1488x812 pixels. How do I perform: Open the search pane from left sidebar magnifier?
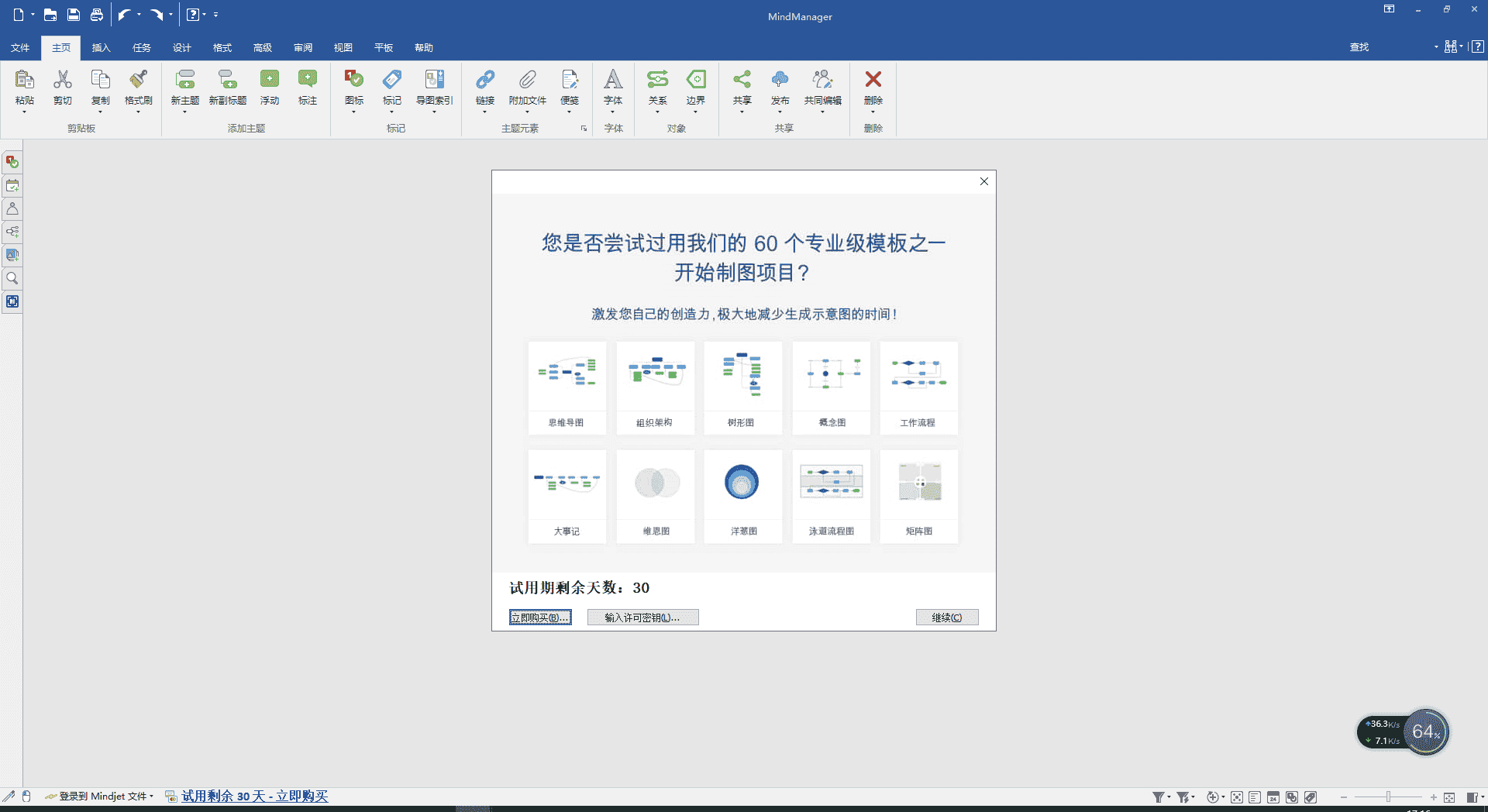12,278
